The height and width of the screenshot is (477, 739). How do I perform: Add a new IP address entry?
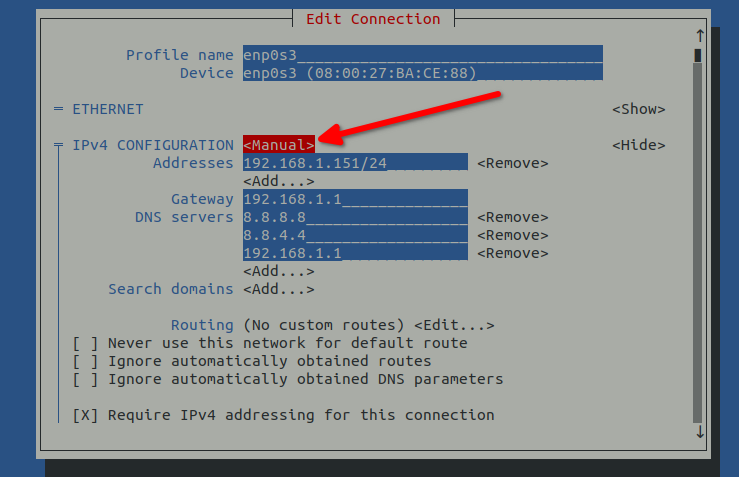pyautogui.click(x=278, y=181)
